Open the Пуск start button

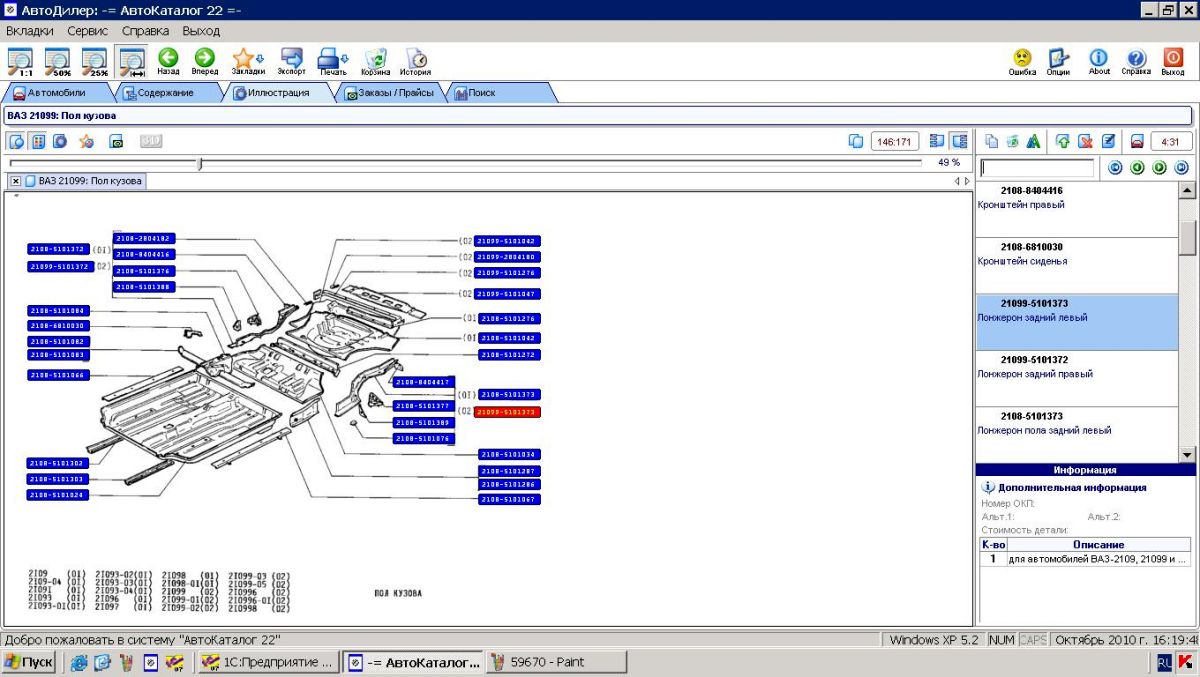(x=29, y=662)
